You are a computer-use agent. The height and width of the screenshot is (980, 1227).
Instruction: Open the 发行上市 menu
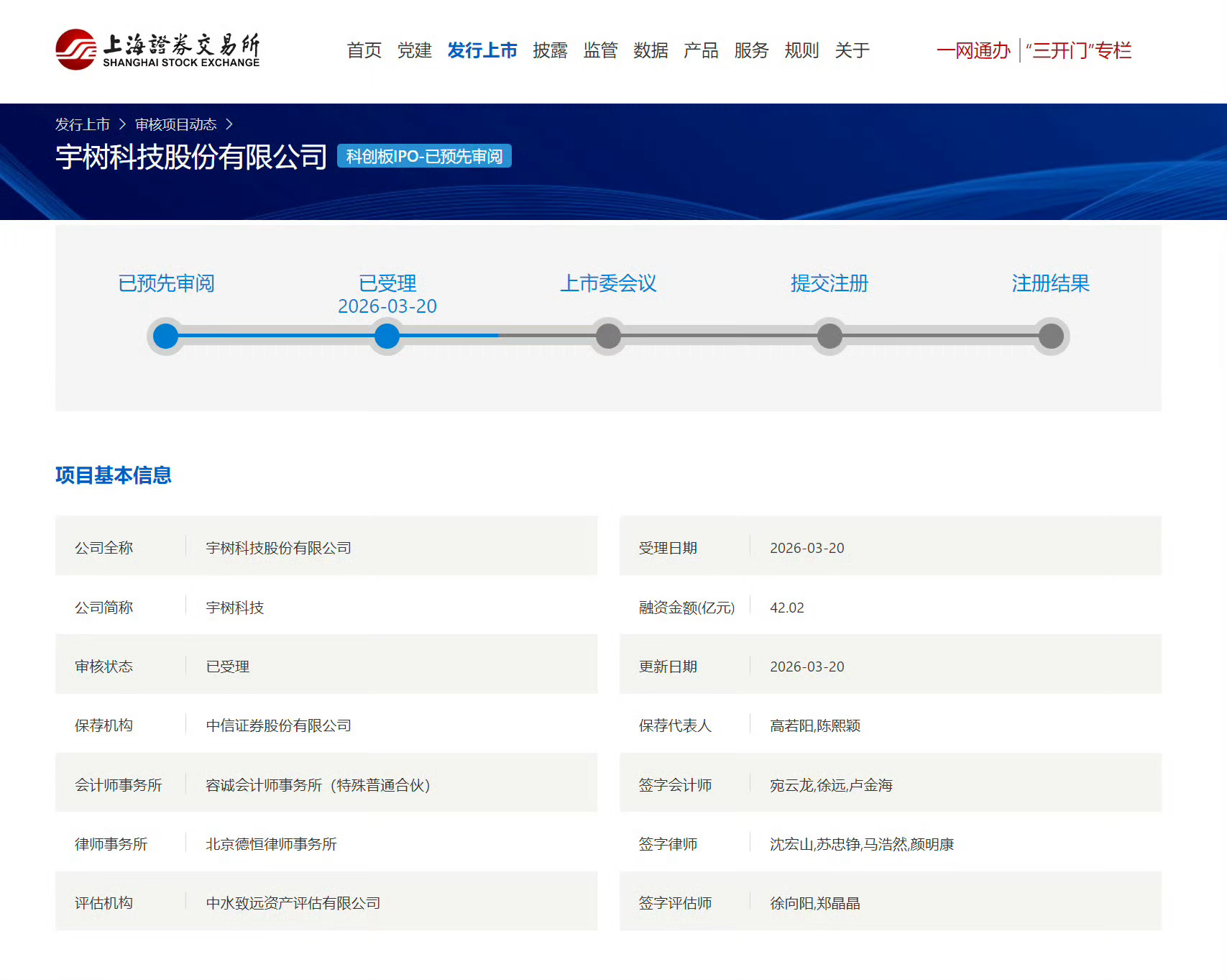[482, 50]
